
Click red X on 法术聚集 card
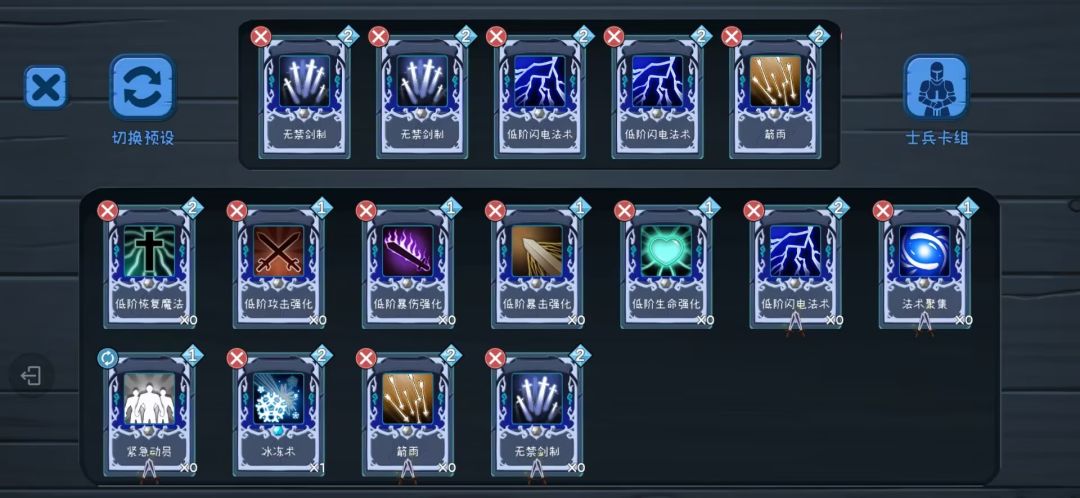tap(883, 211)
